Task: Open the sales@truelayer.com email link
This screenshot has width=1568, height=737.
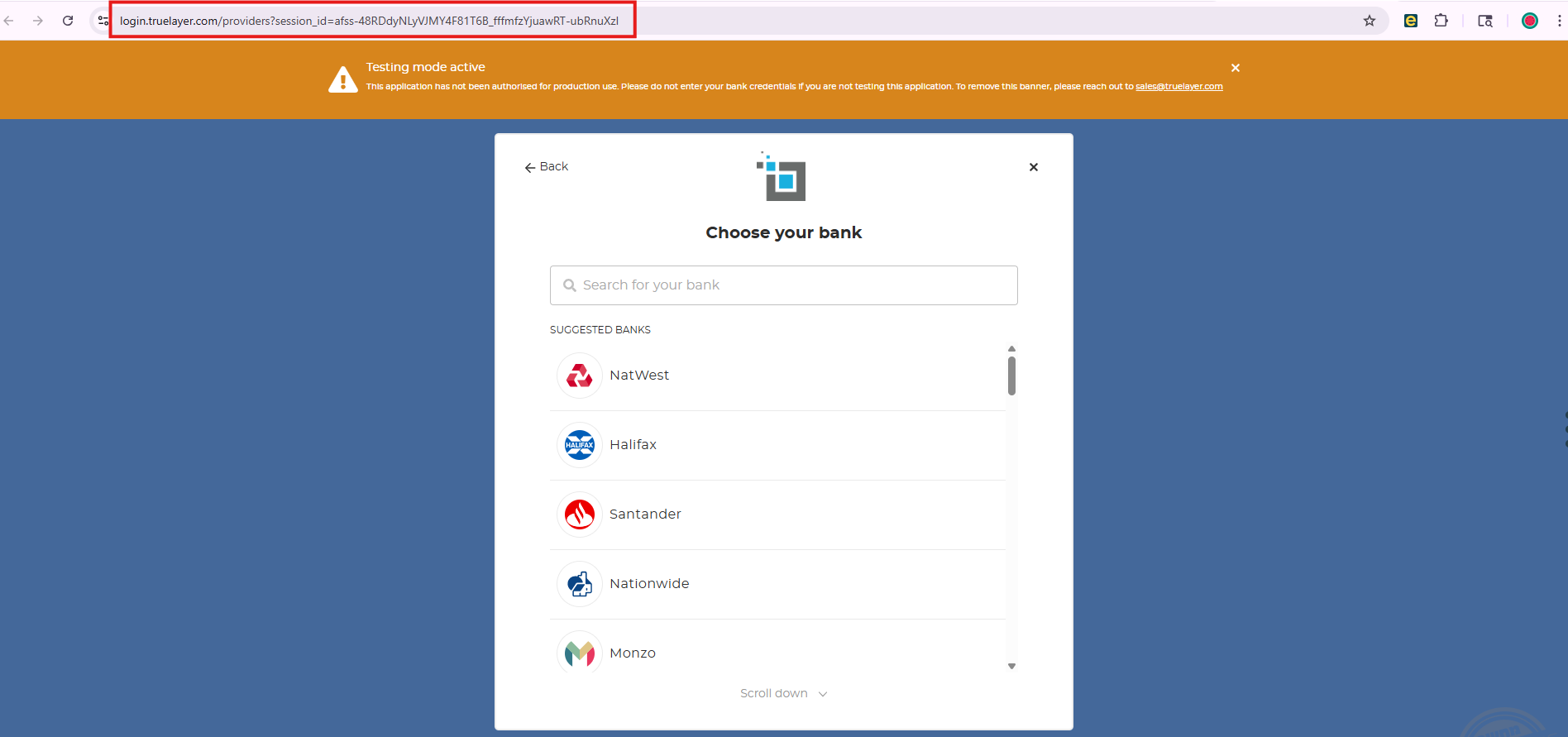Action: [x=1178, y=86]
